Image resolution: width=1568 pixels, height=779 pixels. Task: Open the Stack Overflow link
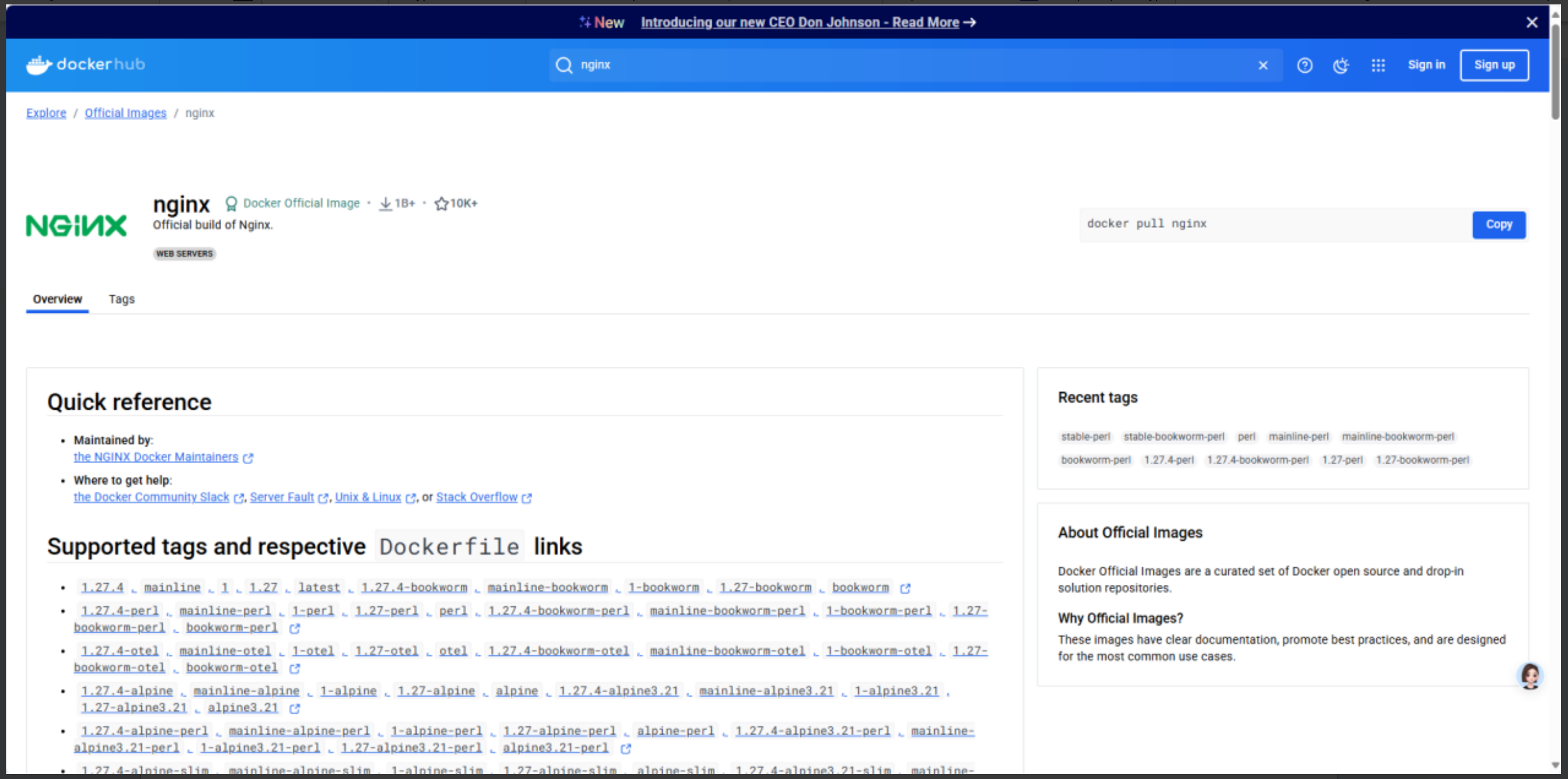(x=477, y=498)
